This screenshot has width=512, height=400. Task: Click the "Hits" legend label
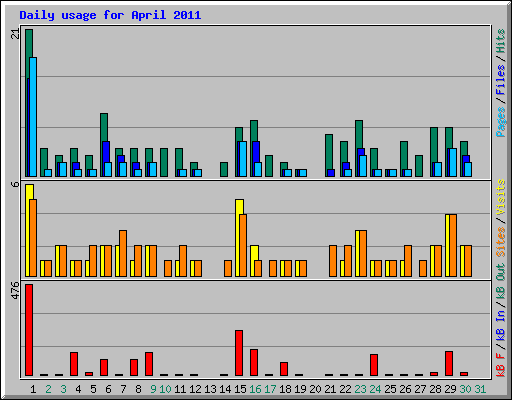pos(501,41)
